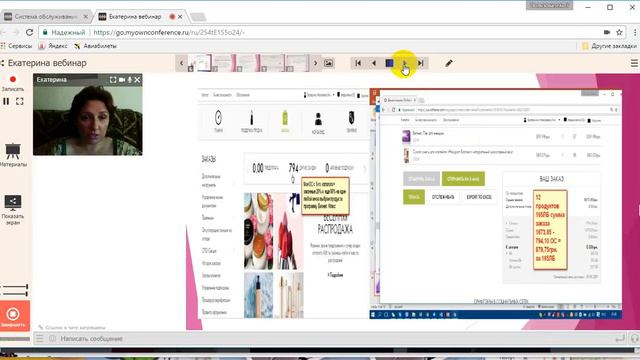This screenshot has width=640, height=360.
Task: Advance to the next slide
Action: tap(405, 63)
